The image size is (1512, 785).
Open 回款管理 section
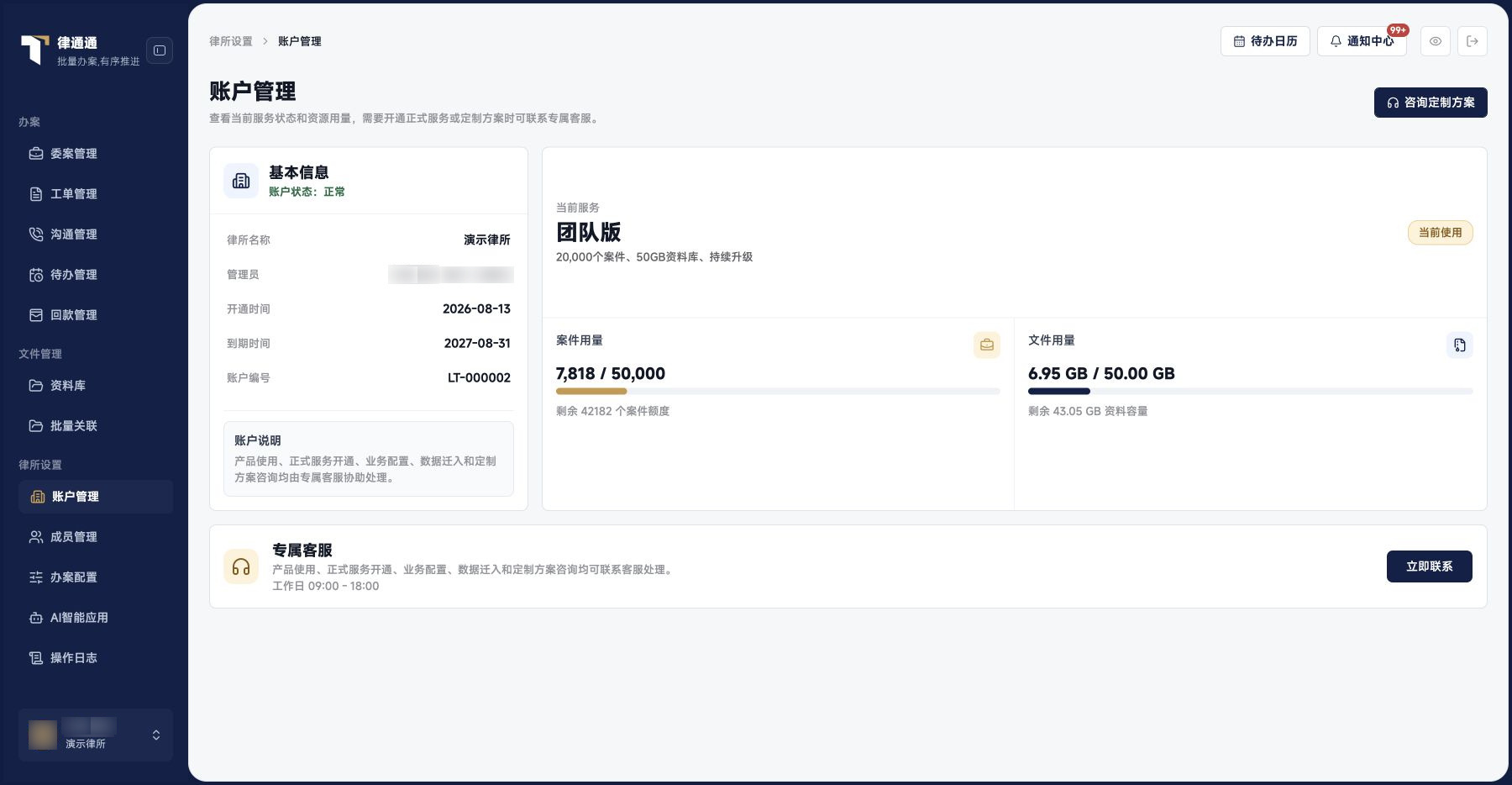[x=96, y=315]
